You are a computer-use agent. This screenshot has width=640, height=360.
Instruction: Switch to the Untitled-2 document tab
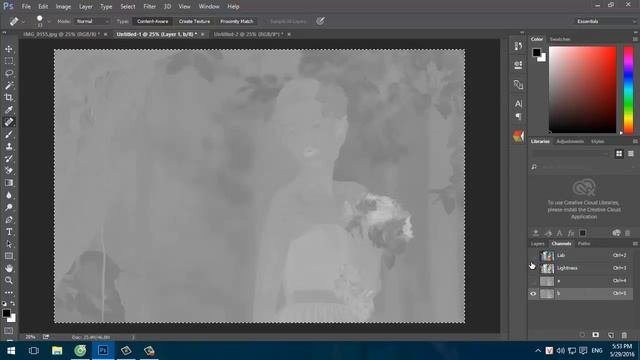pyautogui.click(x=248, y=34)
